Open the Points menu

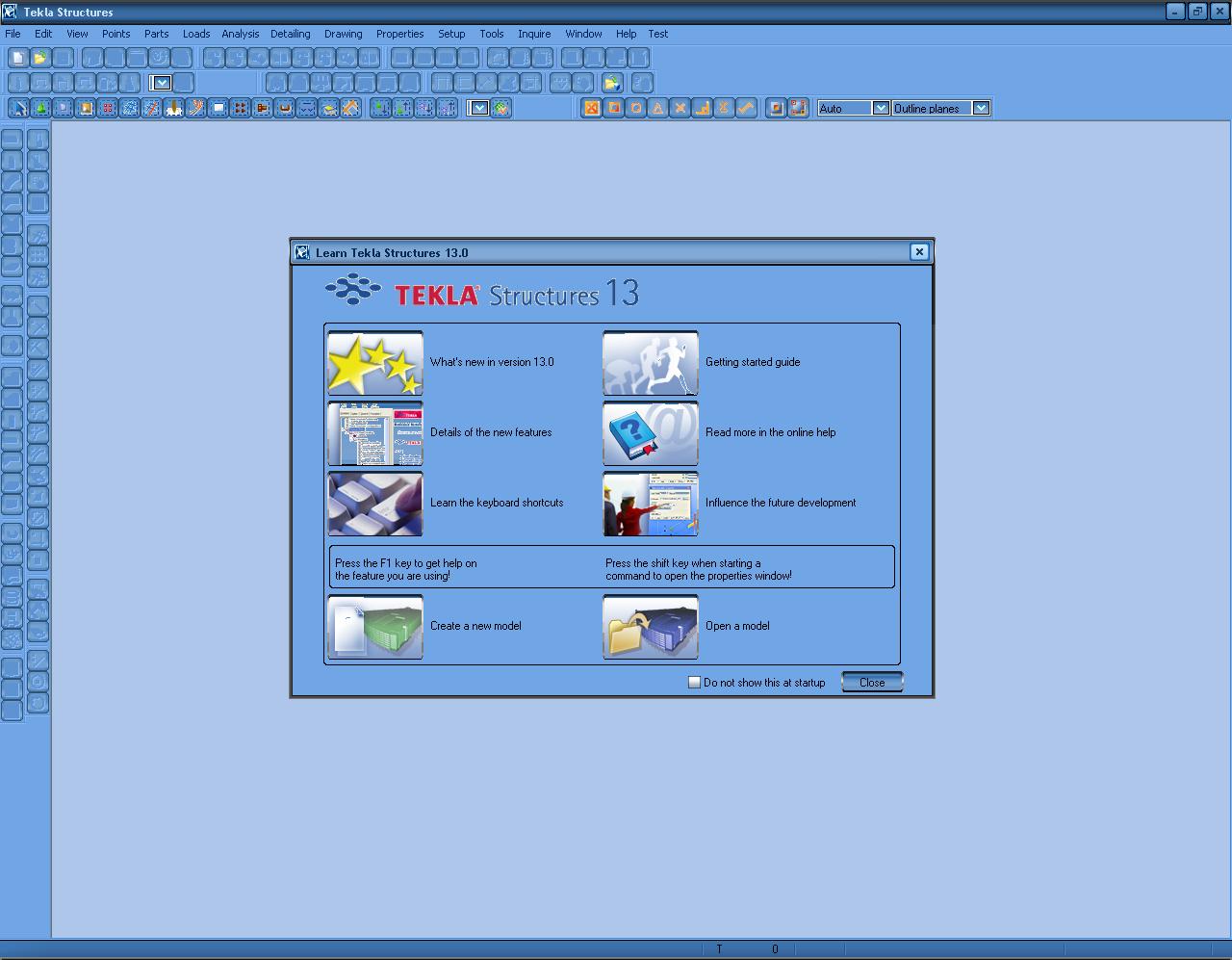click(115, 34)
